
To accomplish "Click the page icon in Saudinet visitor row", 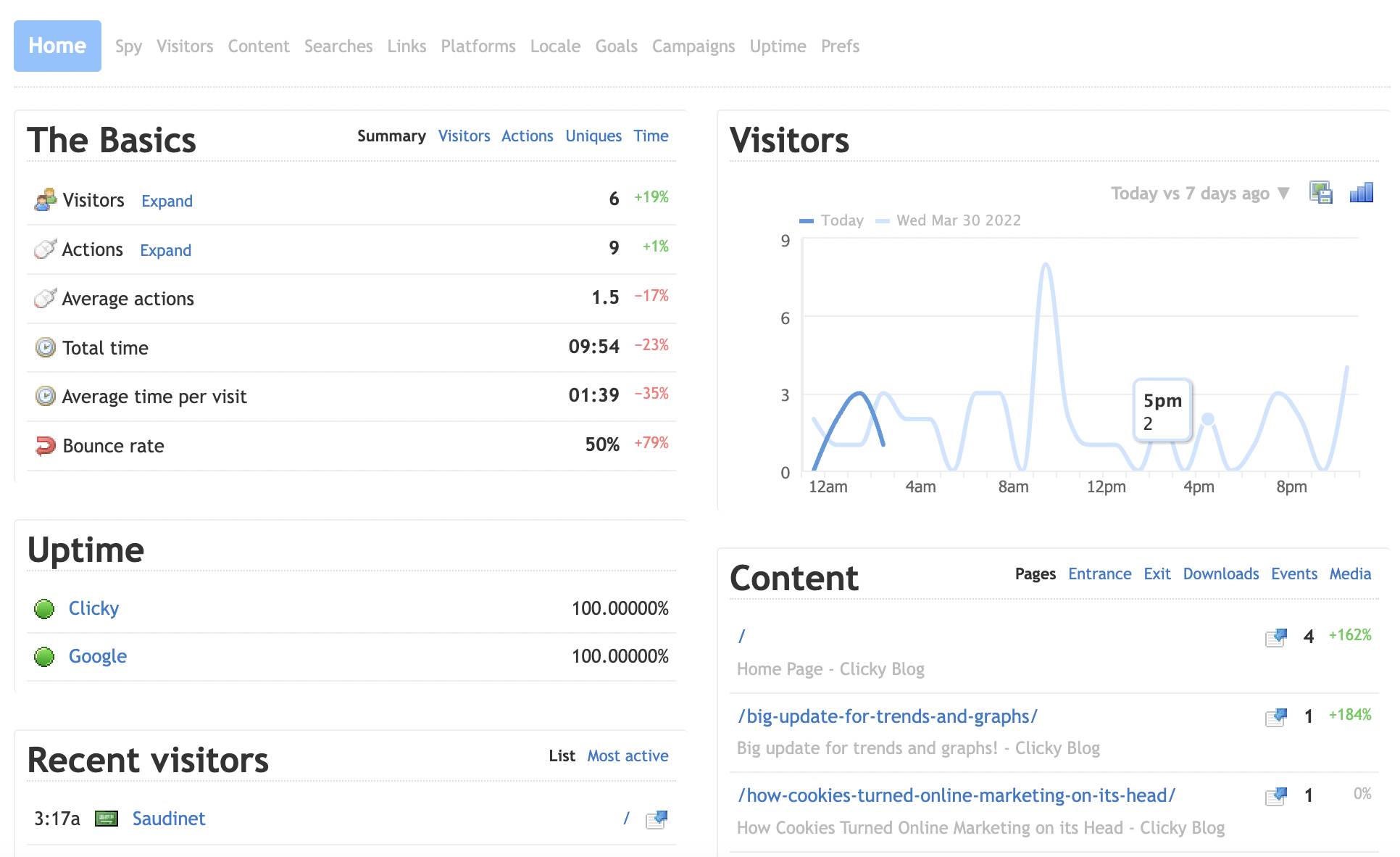I will click(657, 819).
